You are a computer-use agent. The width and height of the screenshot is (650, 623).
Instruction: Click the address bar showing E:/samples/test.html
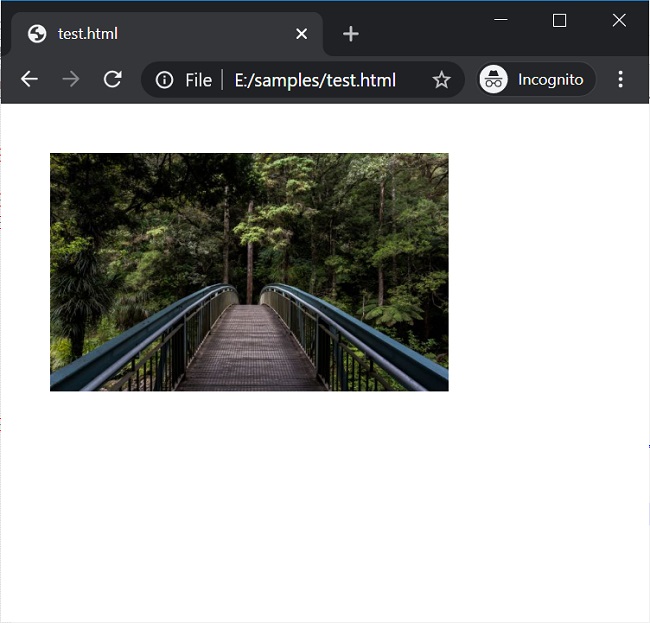click(303, 80)
